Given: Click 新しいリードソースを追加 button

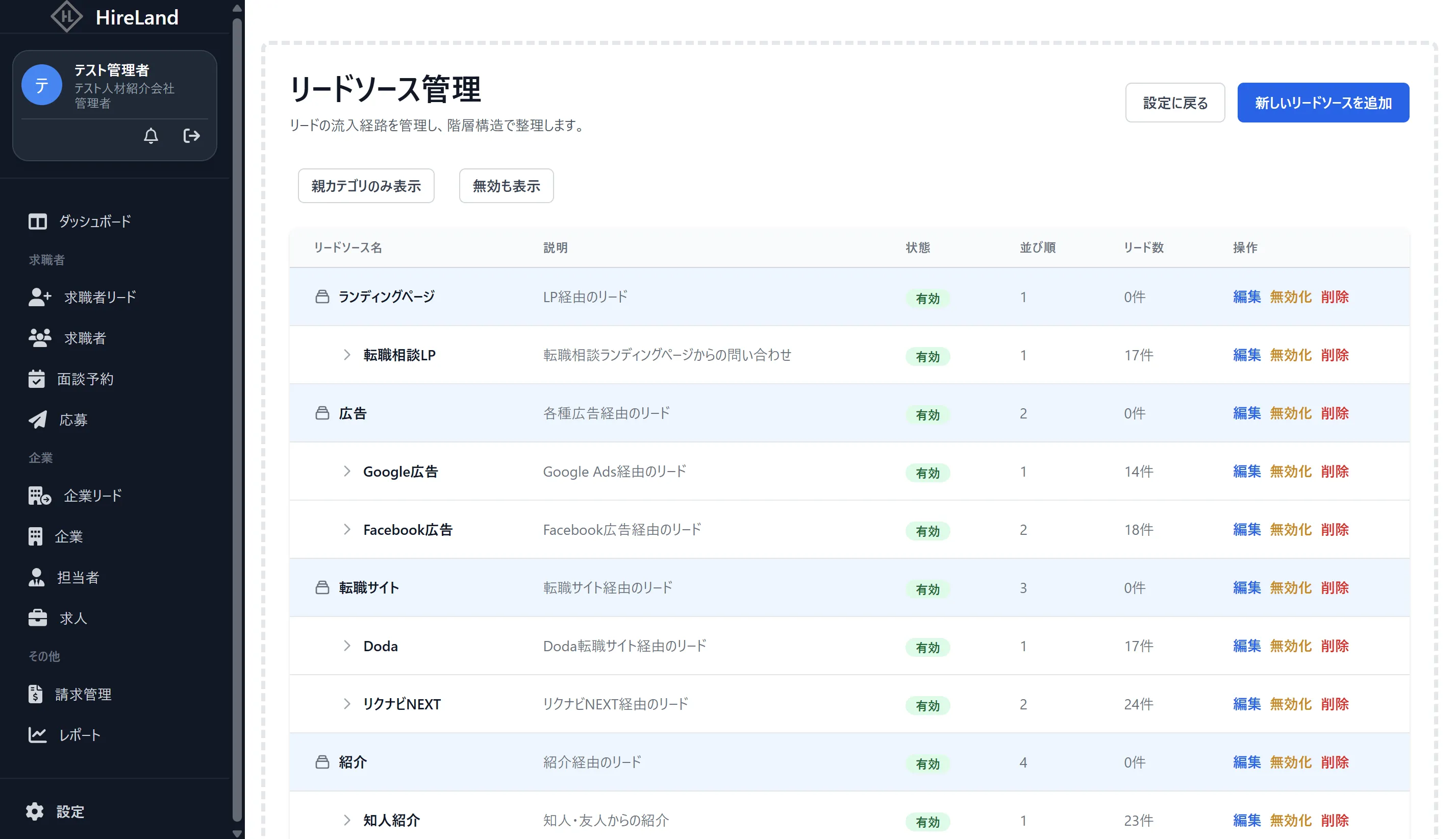Looking at the screenshot, I should 1323,103.
